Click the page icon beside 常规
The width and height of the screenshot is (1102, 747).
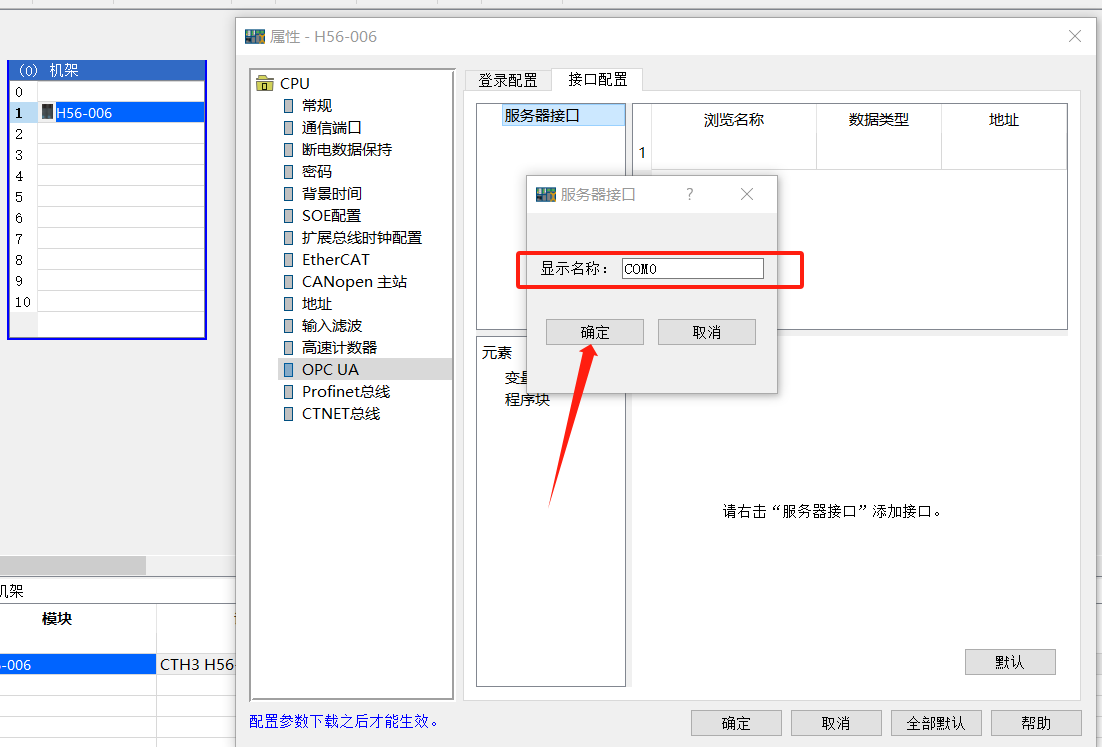(x=288, y=106)
